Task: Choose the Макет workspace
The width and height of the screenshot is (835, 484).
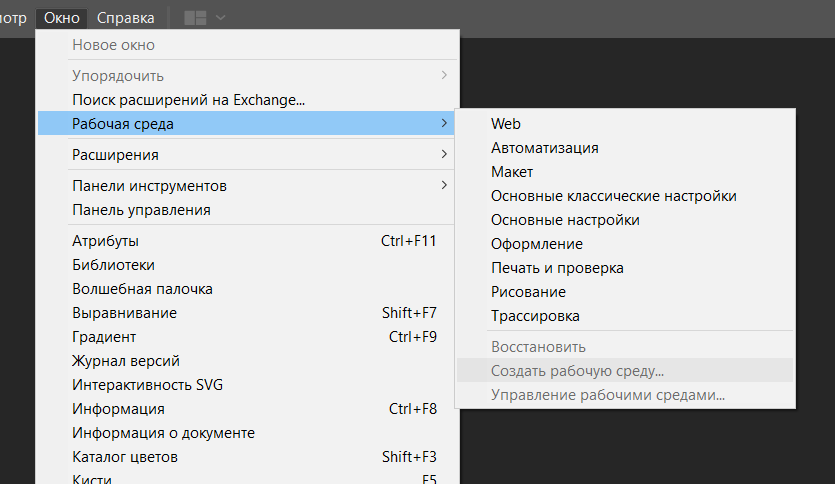Action: point(512,172)
